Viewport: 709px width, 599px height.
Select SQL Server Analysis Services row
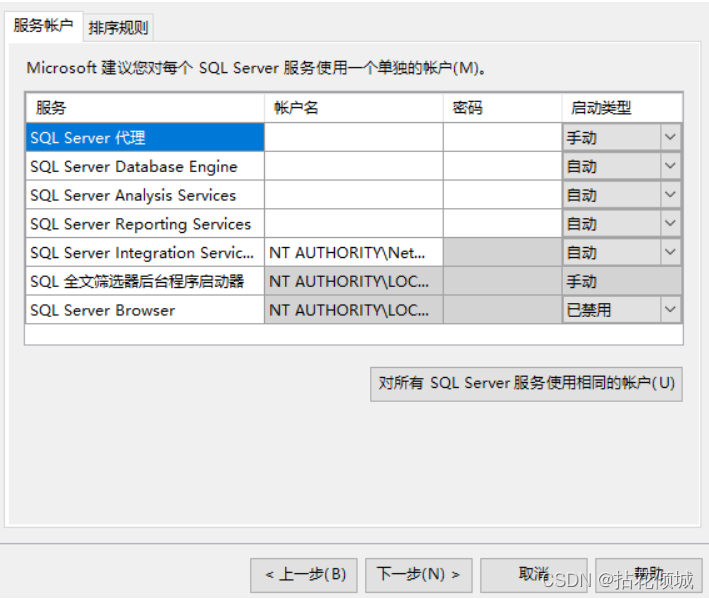tap(145, 195)
